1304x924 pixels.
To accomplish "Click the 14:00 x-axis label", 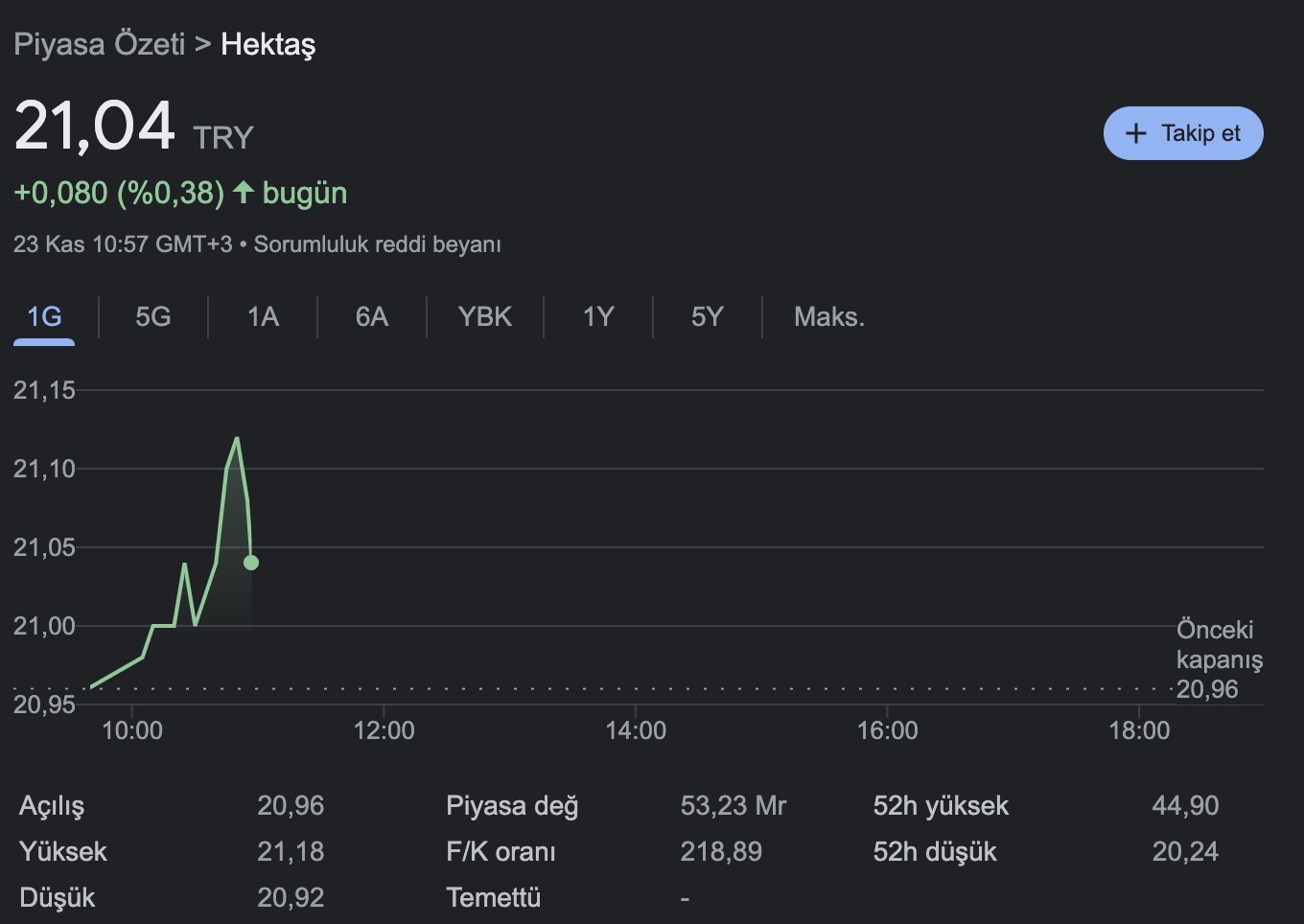I will point(636,730).
